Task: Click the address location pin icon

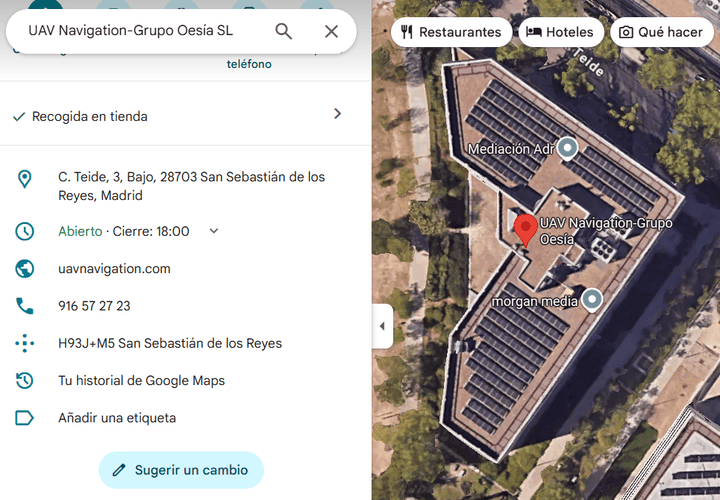Action: pos(24,179)
